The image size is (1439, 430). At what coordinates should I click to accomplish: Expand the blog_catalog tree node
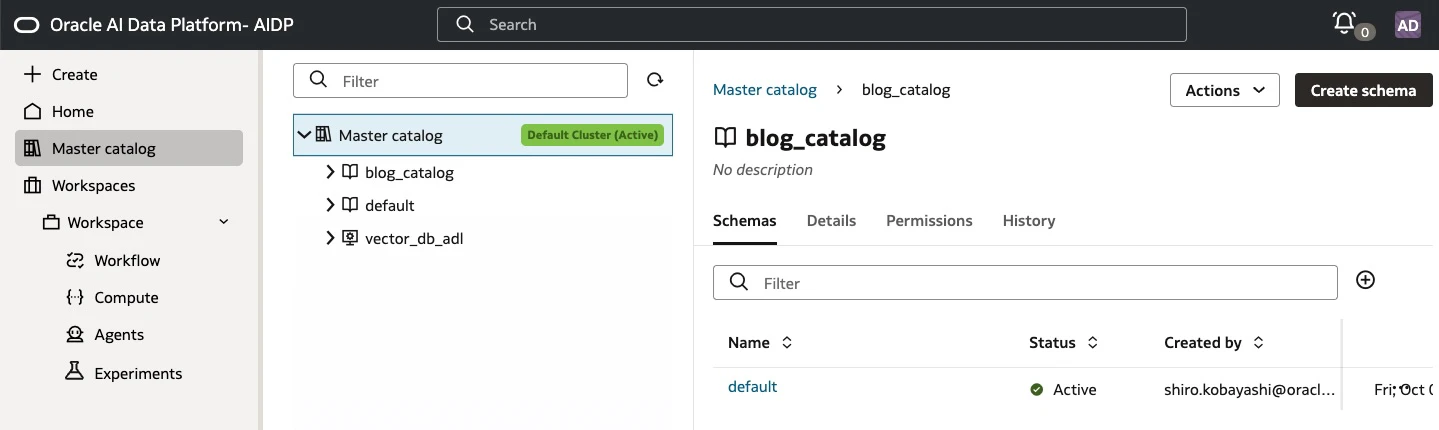point(330,172)
